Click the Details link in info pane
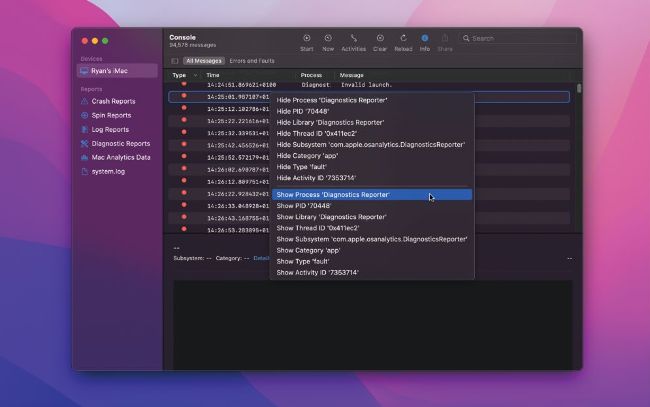Viewport: 650px width, 407px height. [261, 258]
